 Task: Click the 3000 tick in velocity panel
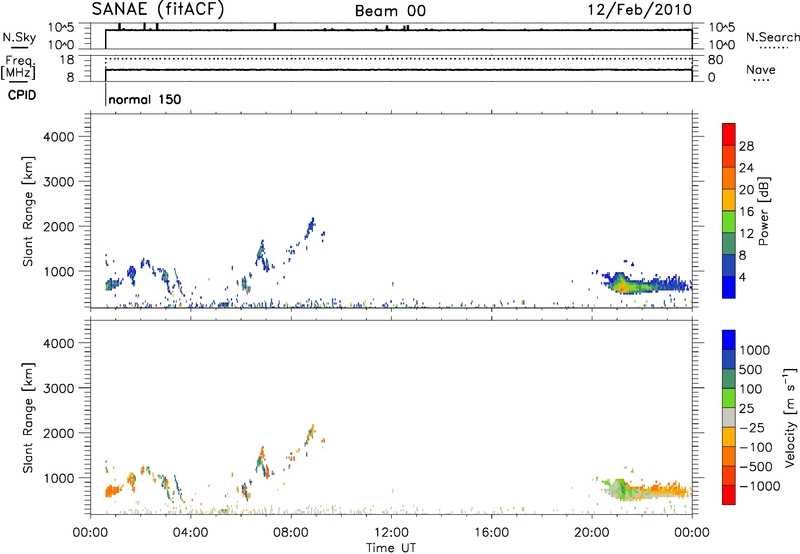point(59,388)
